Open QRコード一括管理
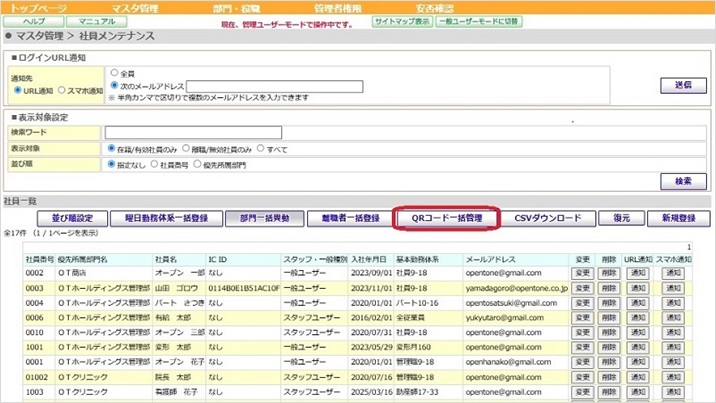 coord(447,218)
